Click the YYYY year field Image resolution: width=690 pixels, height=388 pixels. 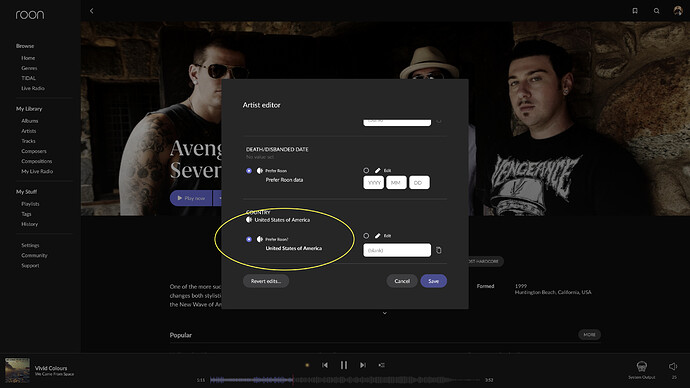pos(374,183)
